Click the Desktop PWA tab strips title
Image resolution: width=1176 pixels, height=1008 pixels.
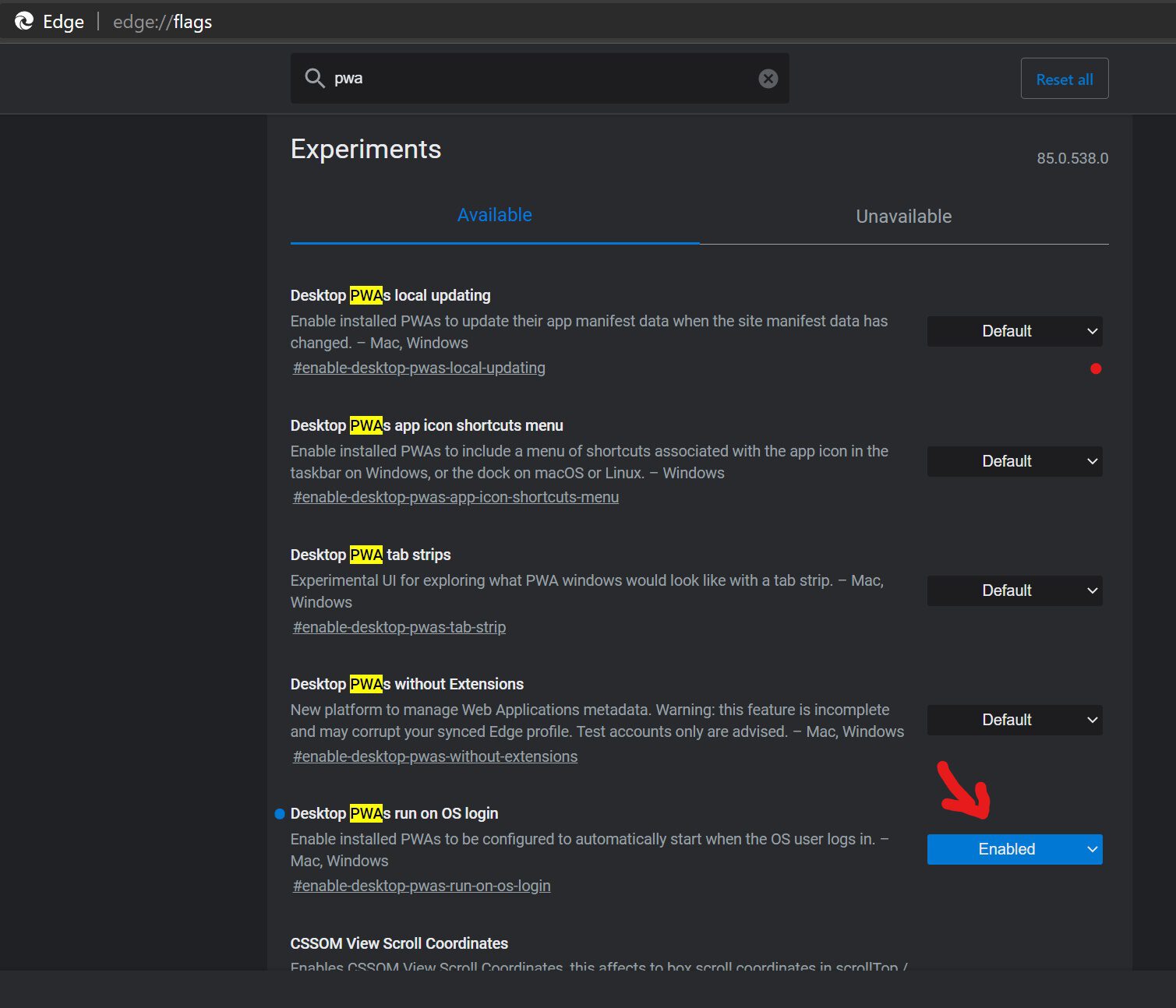click(370, 555)
